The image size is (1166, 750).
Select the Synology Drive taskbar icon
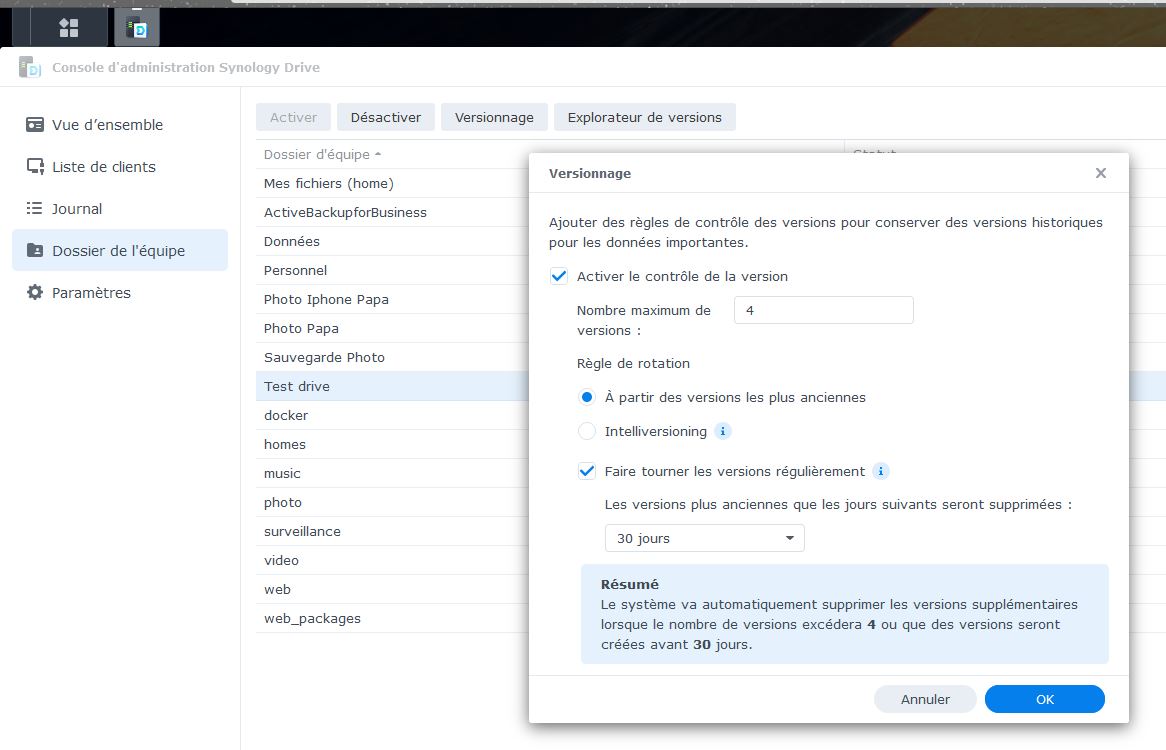pos(137,28)
